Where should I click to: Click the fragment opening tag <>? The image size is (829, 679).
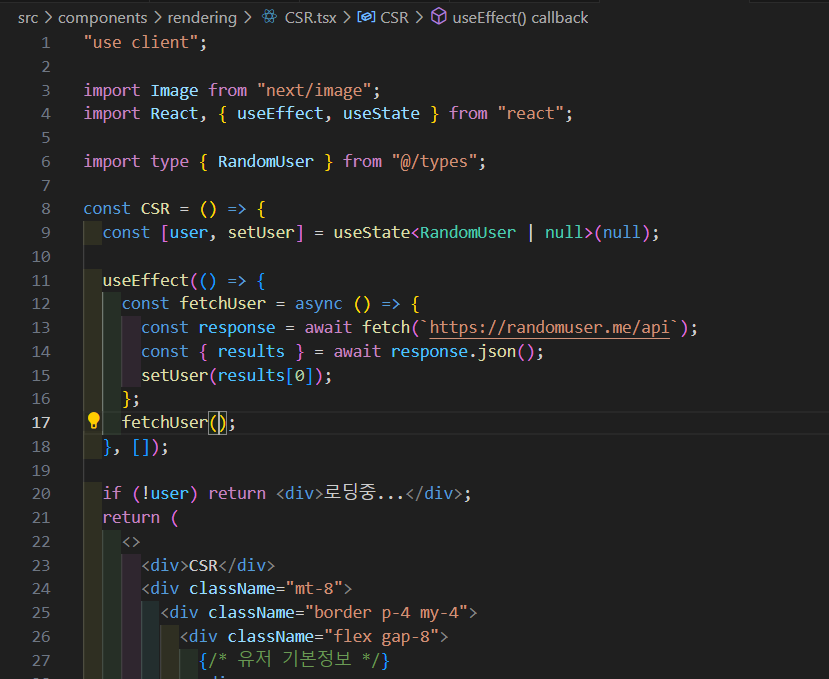click(x=131, y=542)
